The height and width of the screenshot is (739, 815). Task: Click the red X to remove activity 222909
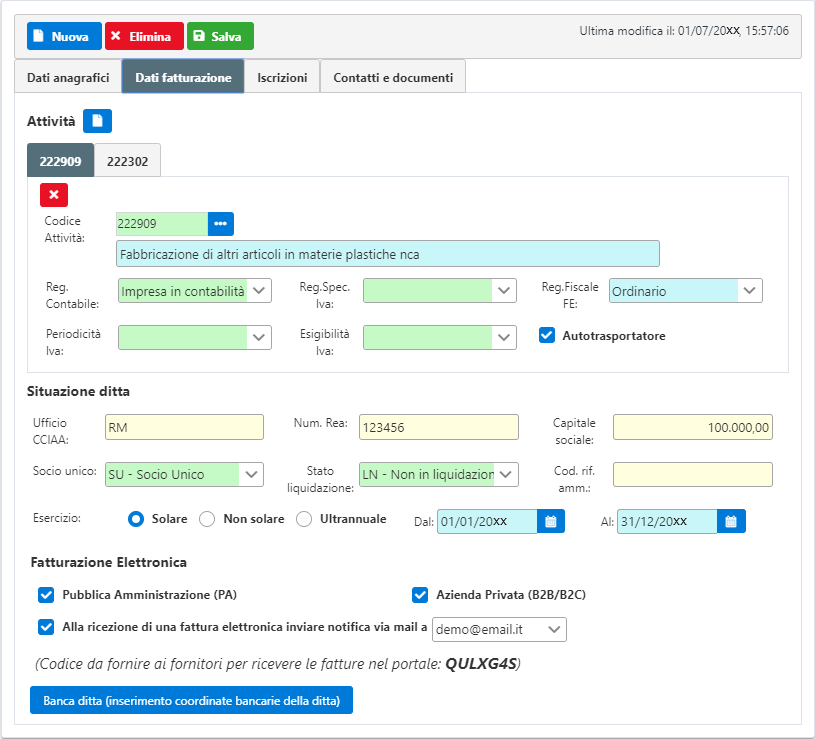tap(54, 195)
